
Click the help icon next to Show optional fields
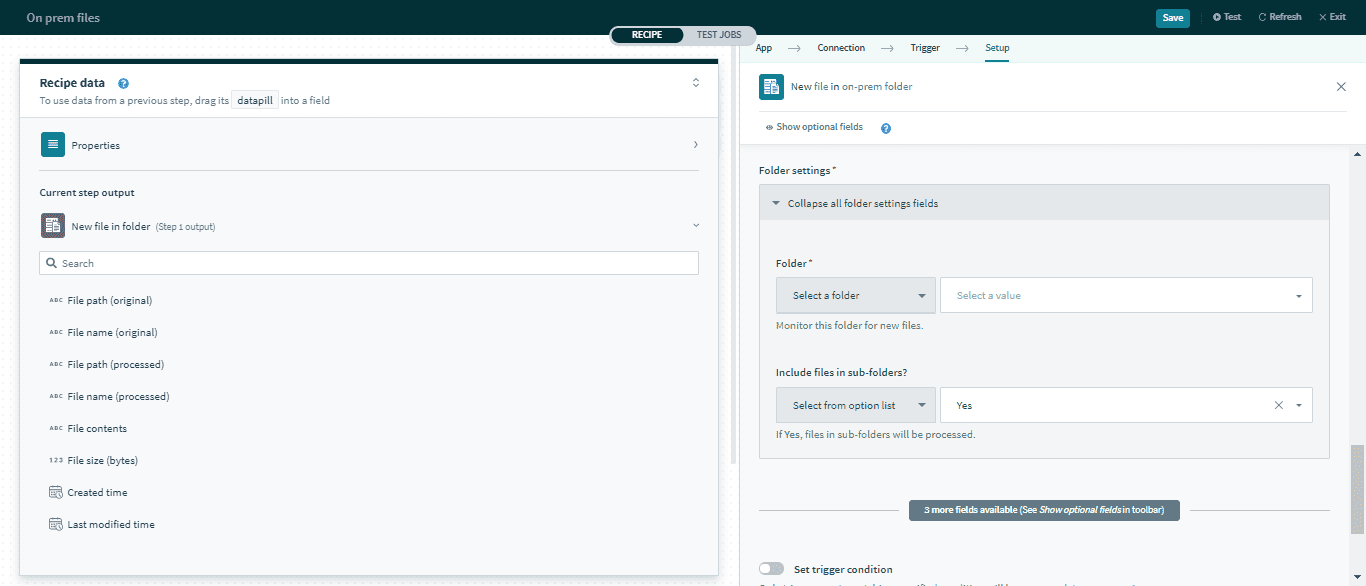886,128
